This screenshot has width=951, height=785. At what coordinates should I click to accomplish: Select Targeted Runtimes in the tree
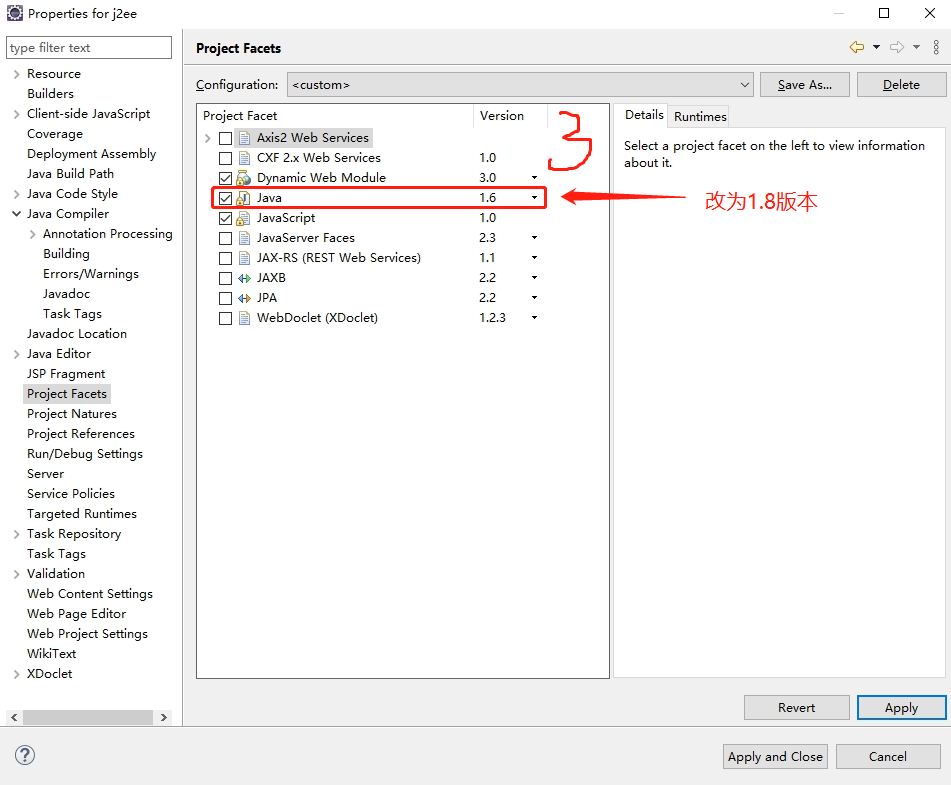click(82, 514)
